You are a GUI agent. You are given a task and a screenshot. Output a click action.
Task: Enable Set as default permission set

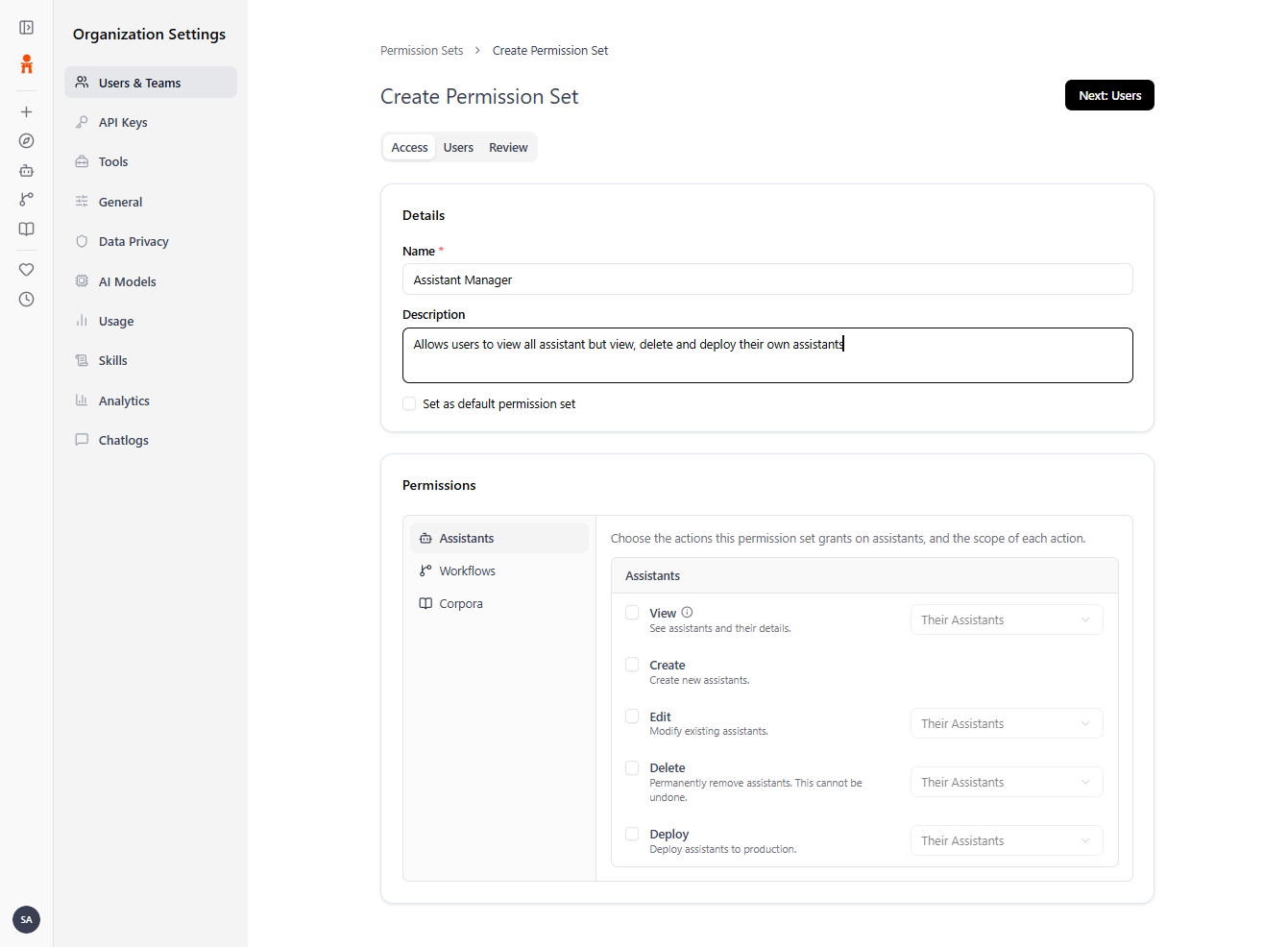(409, 403)
